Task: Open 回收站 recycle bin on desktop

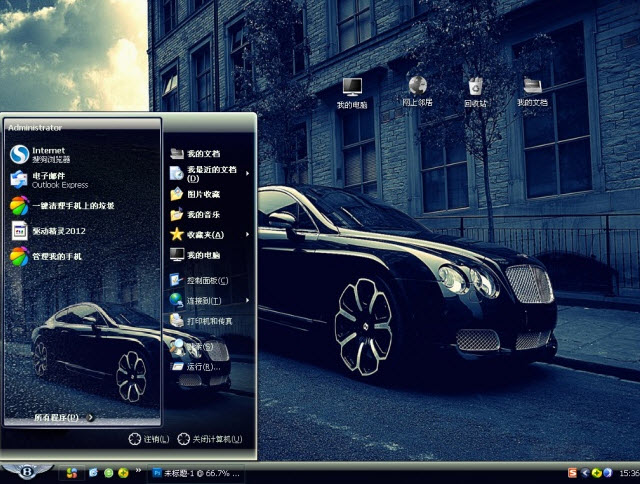Action: point(475,89)
